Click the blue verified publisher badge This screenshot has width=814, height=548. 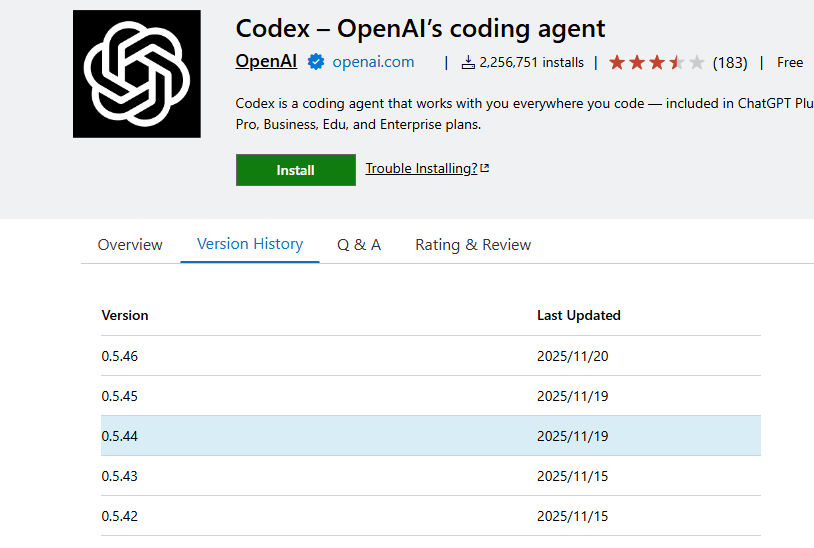click(316, 62)
